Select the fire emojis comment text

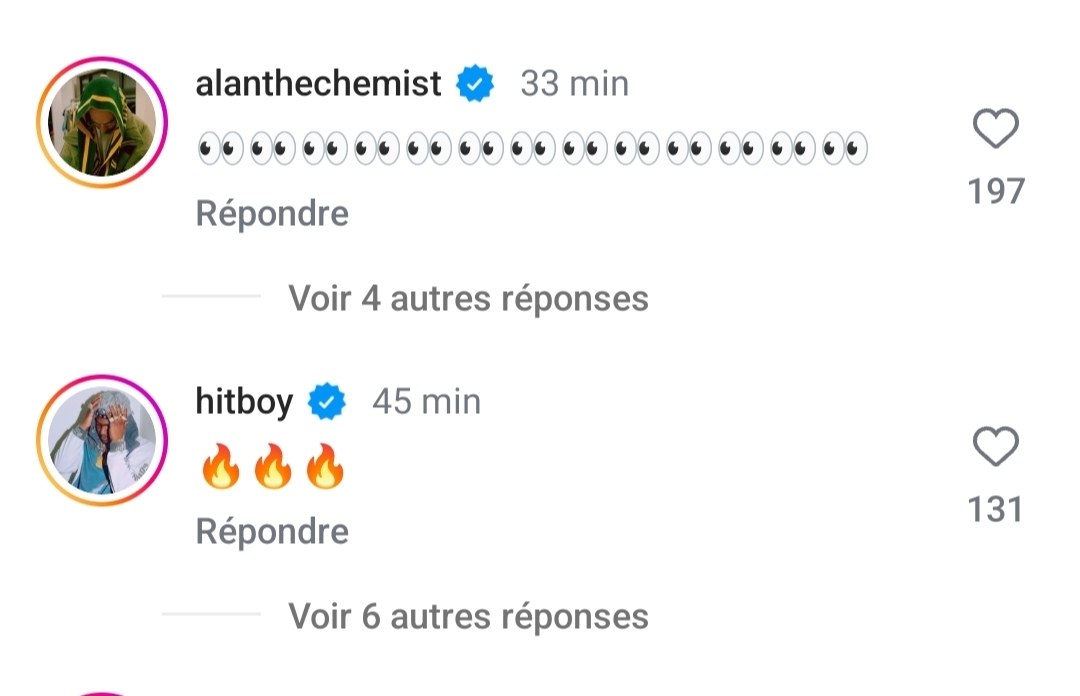[x=272, y=468]
